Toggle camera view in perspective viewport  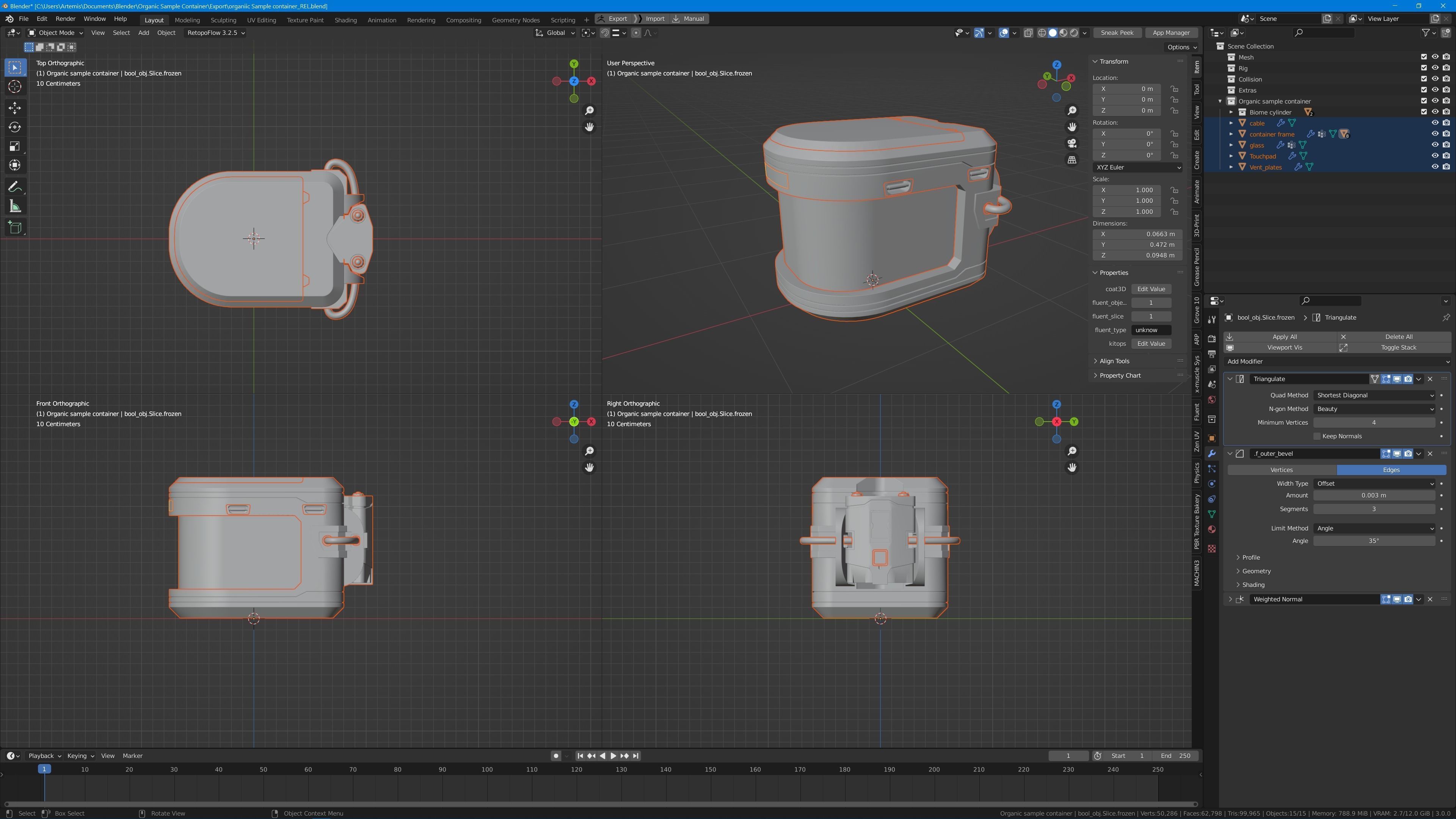click(1072, 144)
